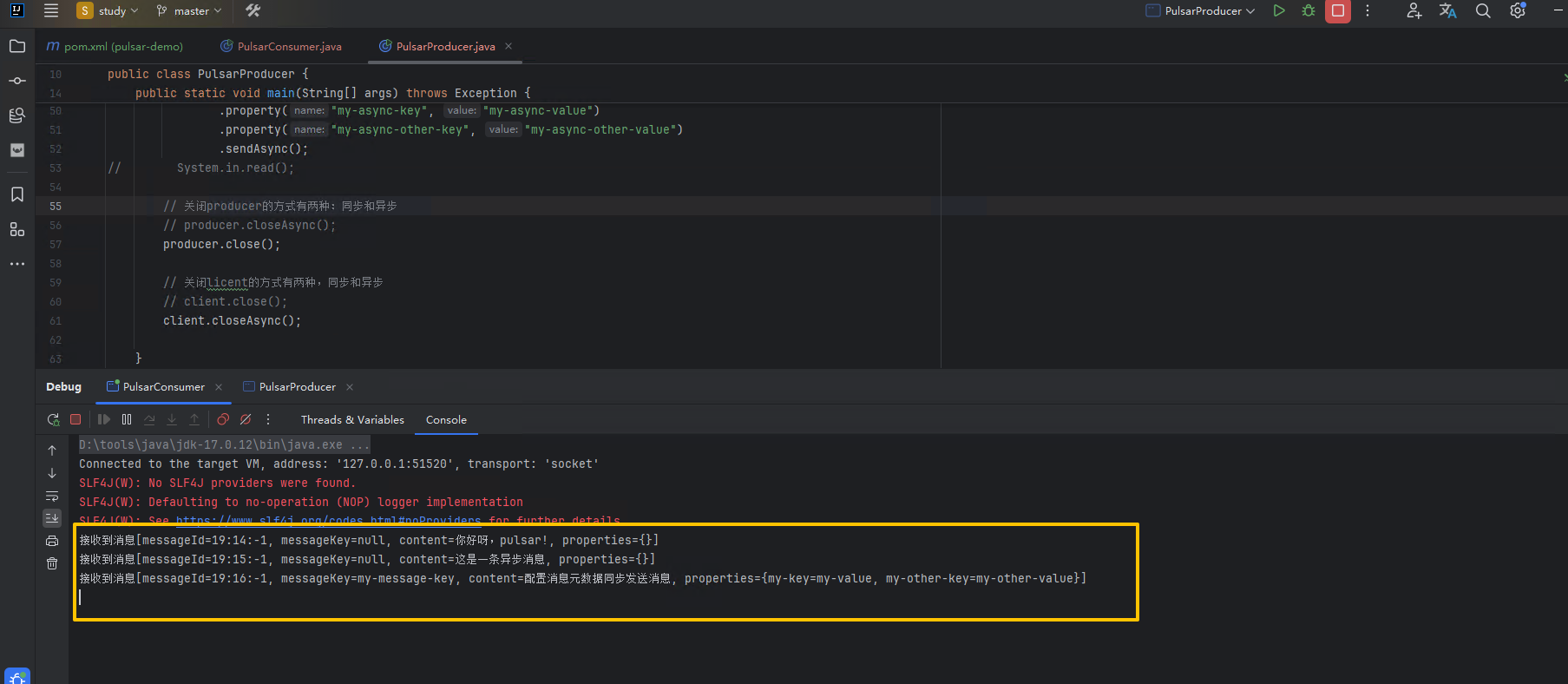Open the main hamburger menu

tap(51, 10)
